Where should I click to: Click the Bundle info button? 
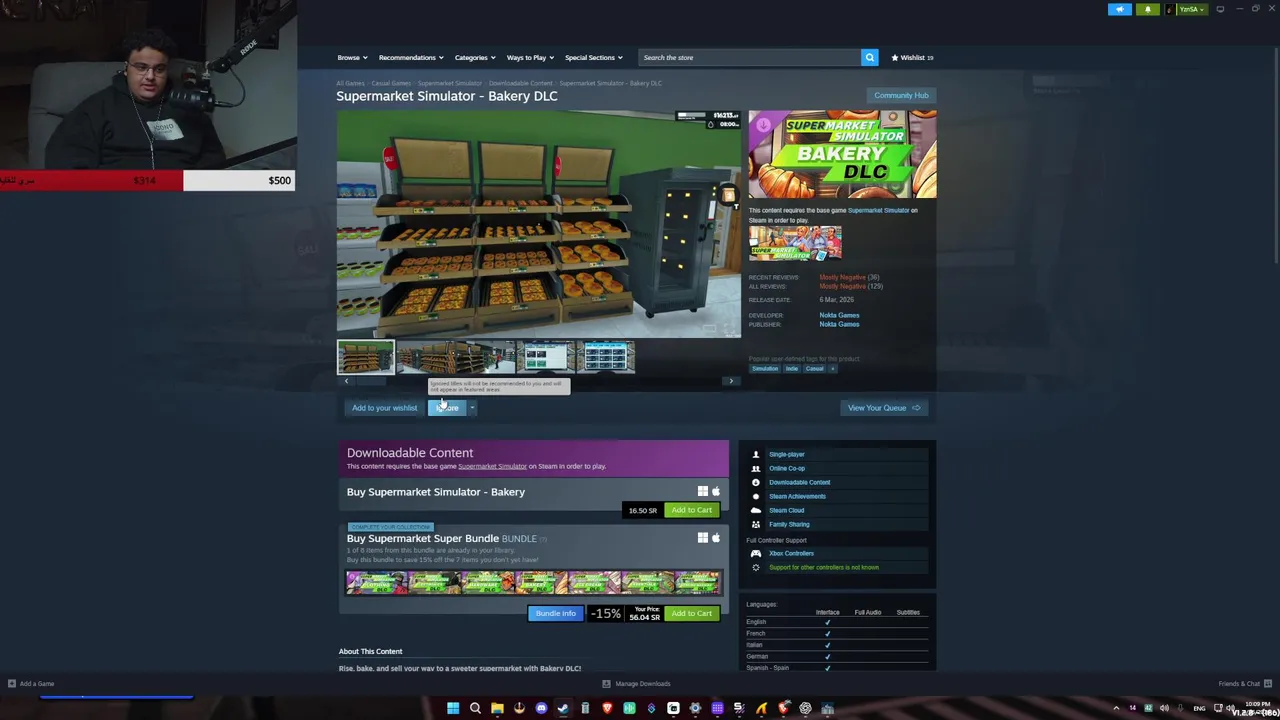click(x=555, y=613)
